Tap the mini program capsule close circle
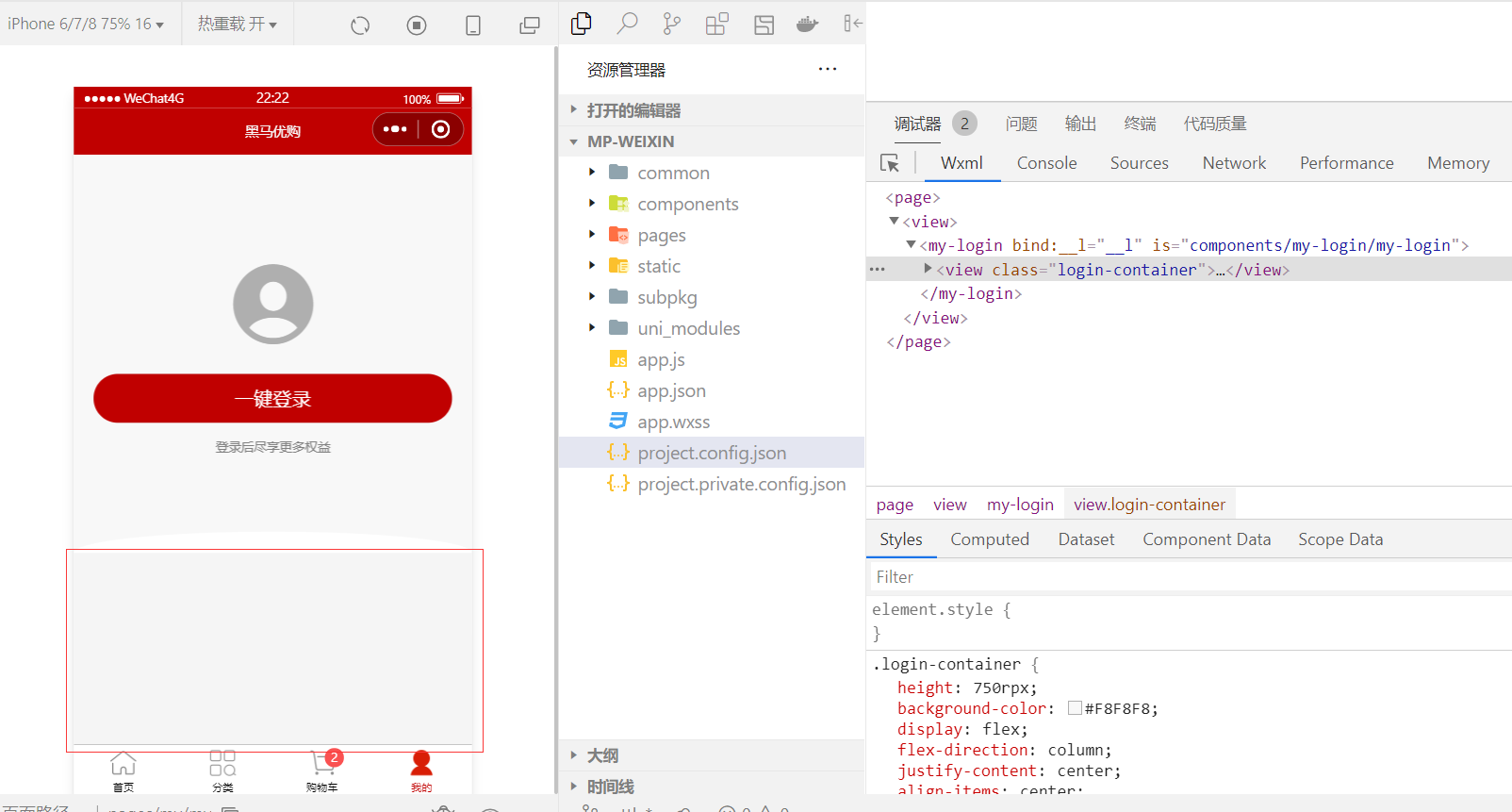Viewport: 1512px width, 812px height. pyautogui.click(x=440, y=129)
